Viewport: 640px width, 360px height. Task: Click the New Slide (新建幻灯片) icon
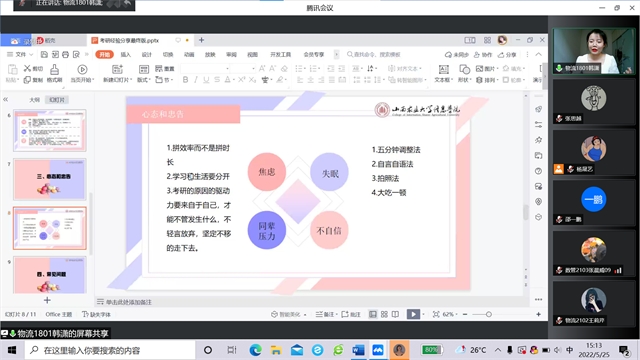click(x=117, y=69)
